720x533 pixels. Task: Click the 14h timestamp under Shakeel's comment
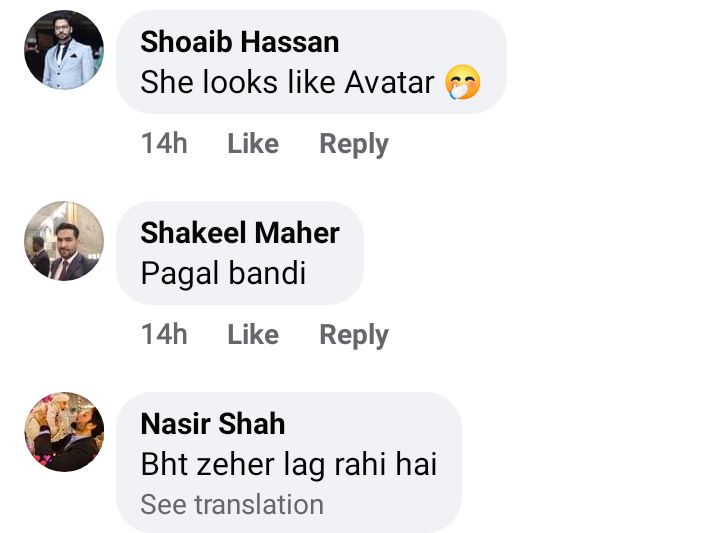[x=164, y=335]
